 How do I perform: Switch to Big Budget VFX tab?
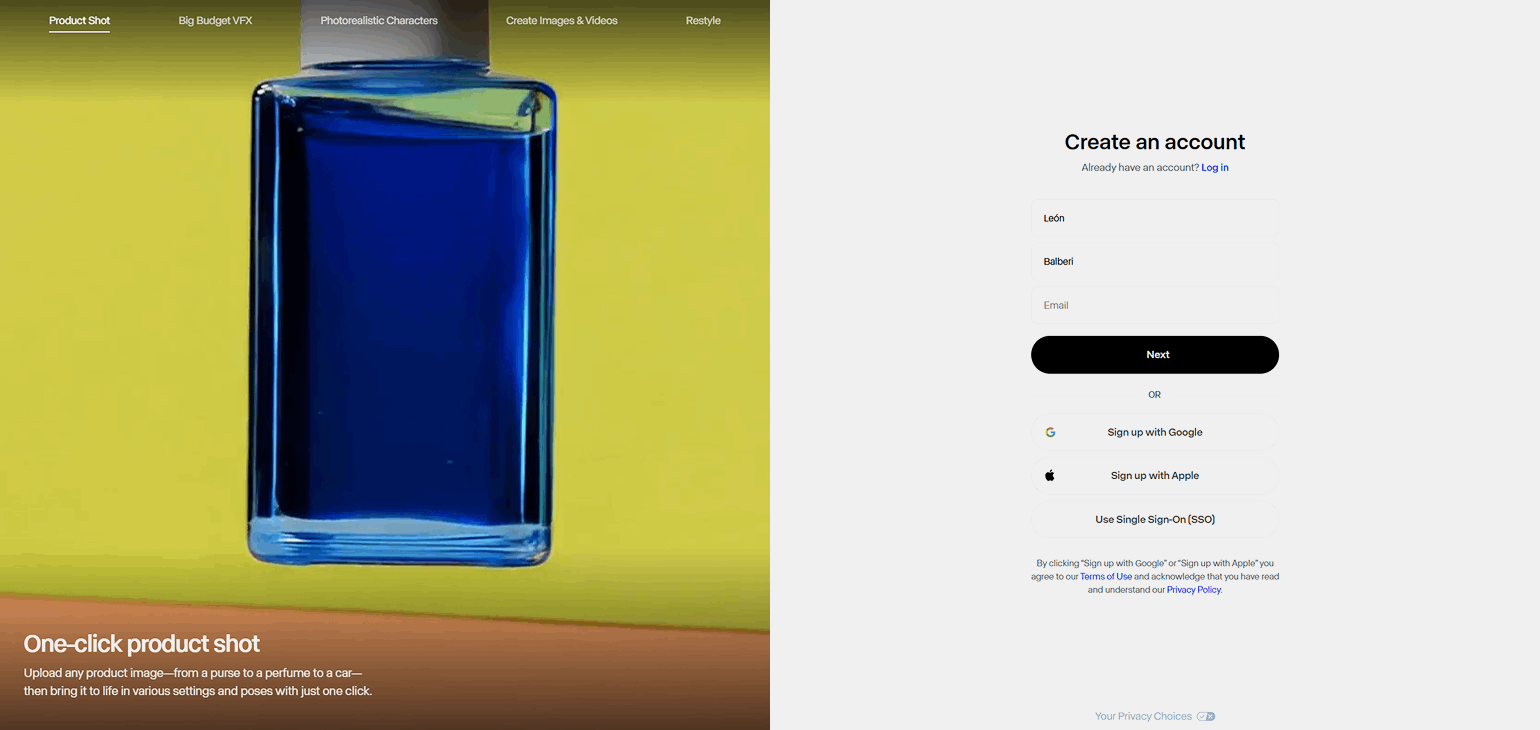click(x=216, y=21)
